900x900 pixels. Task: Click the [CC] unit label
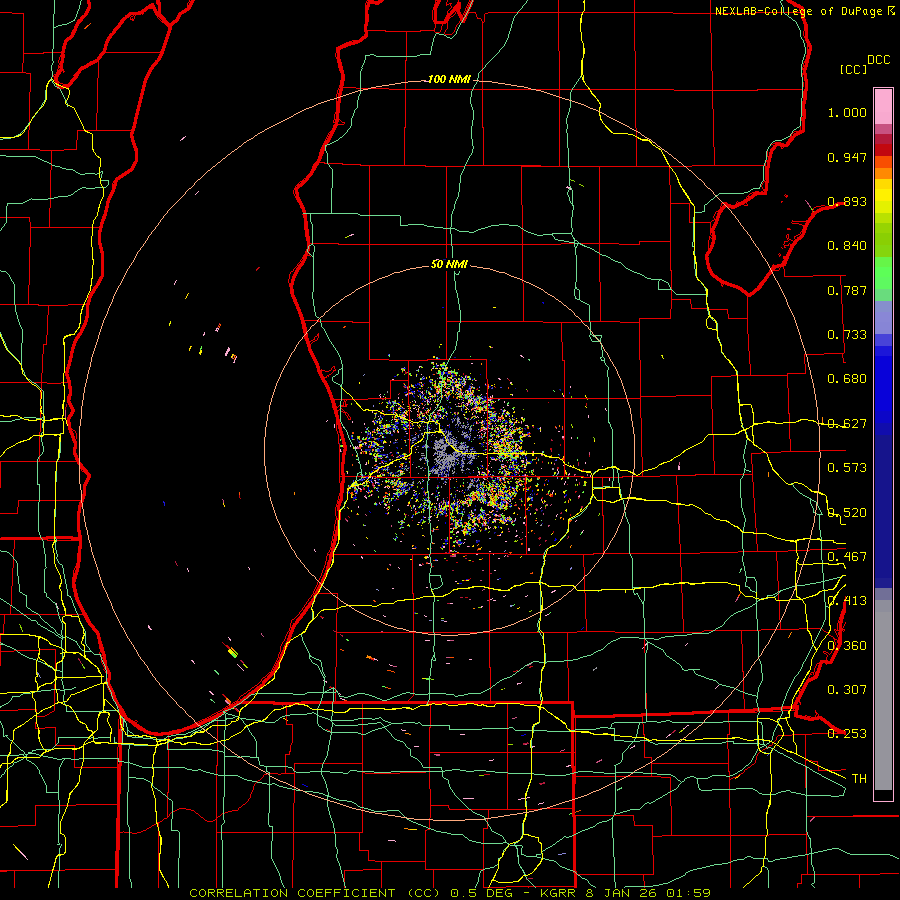click(853, 69)
